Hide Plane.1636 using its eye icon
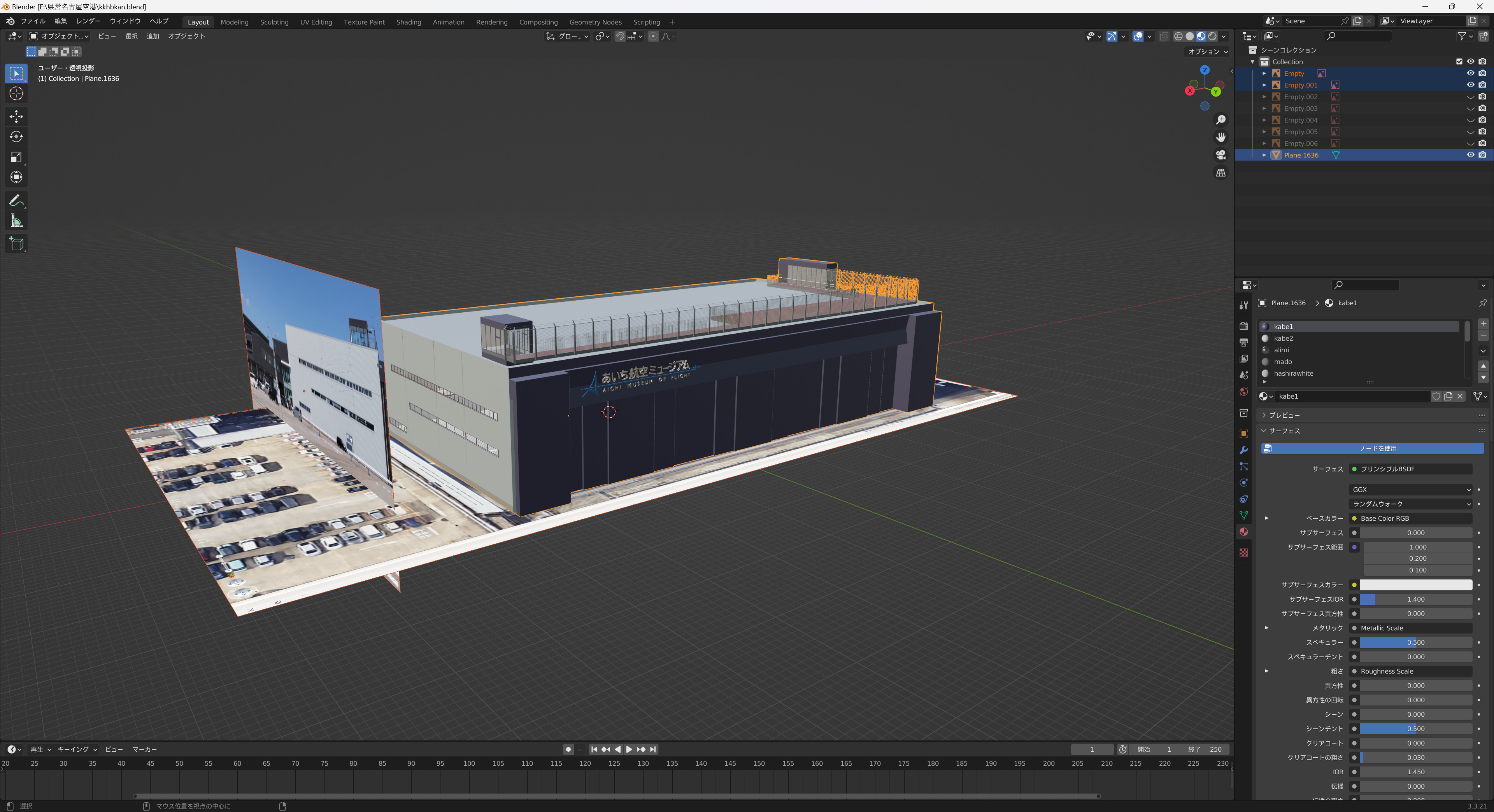The height and width of the screenshot is (812, 1494). coord(1470,155)
